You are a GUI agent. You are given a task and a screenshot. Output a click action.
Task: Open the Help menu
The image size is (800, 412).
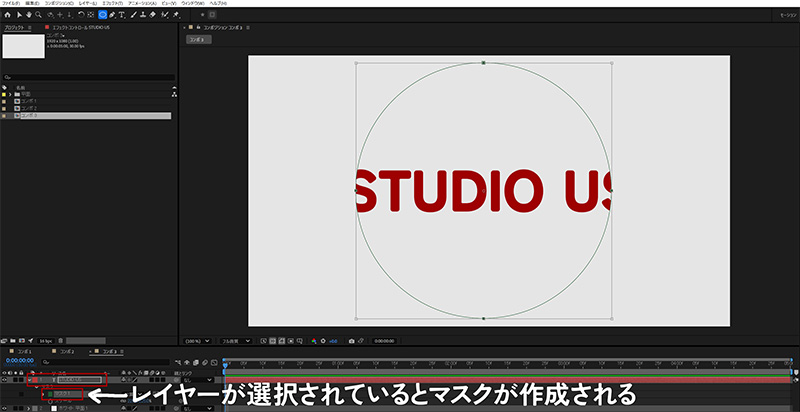pos(218,3)
